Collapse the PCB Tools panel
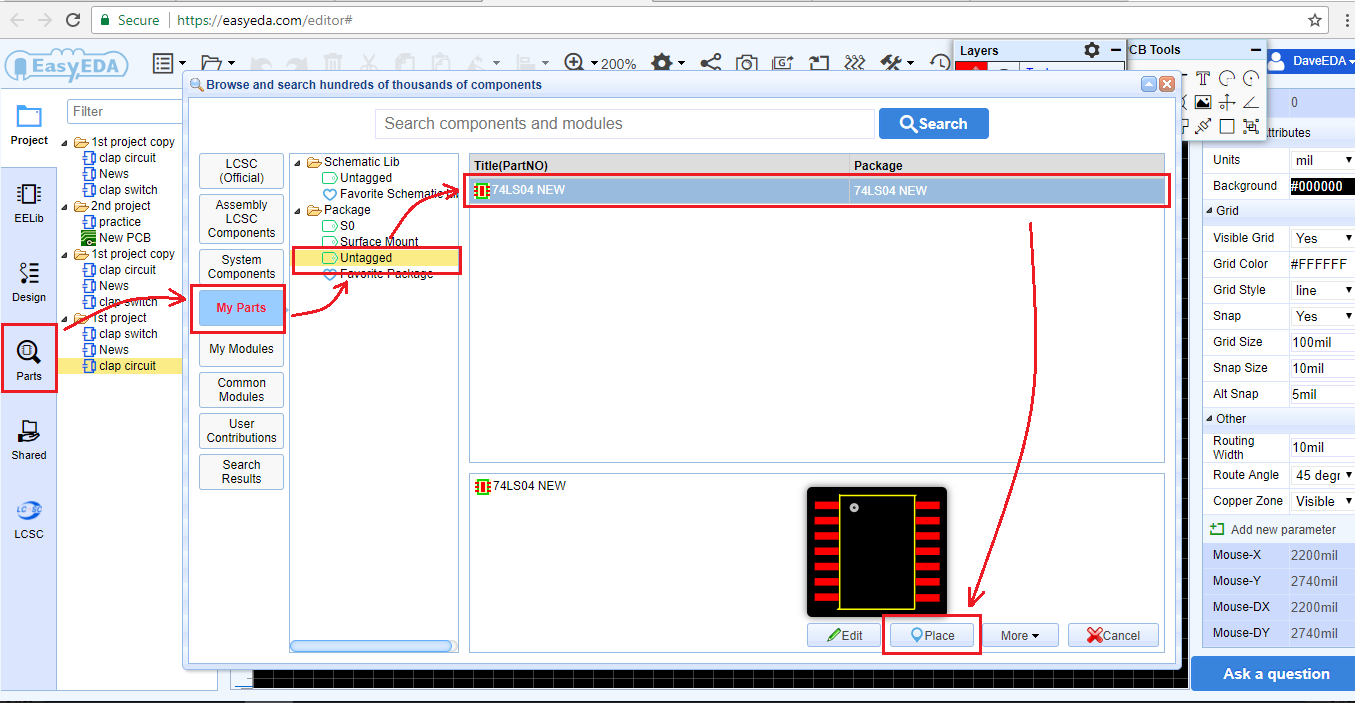The height and width of the screenshot is (703, 1355). pos(1256,50)
